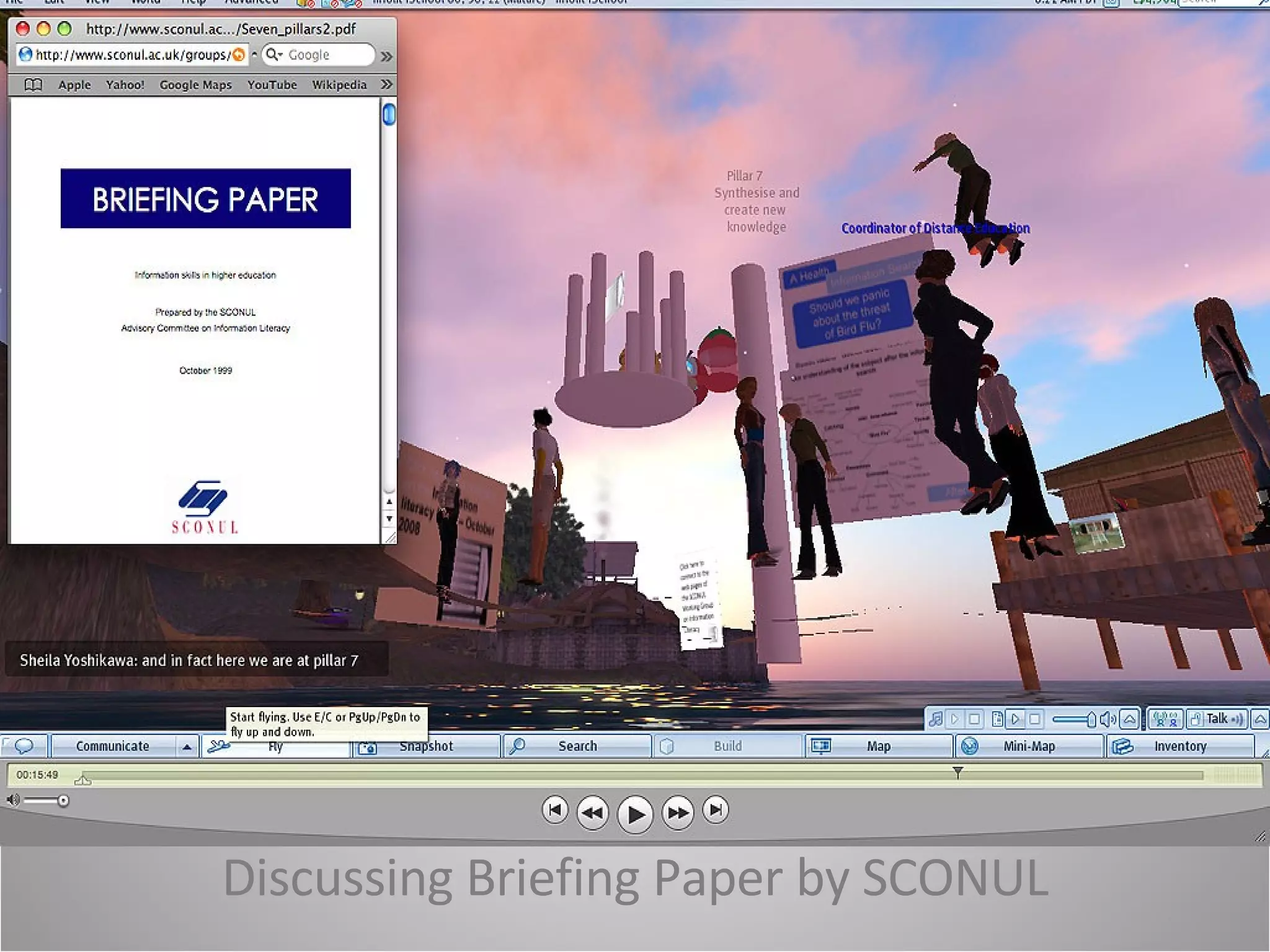Open the Inventory
The image size is (1270, 952).
tap(1180, 746)
